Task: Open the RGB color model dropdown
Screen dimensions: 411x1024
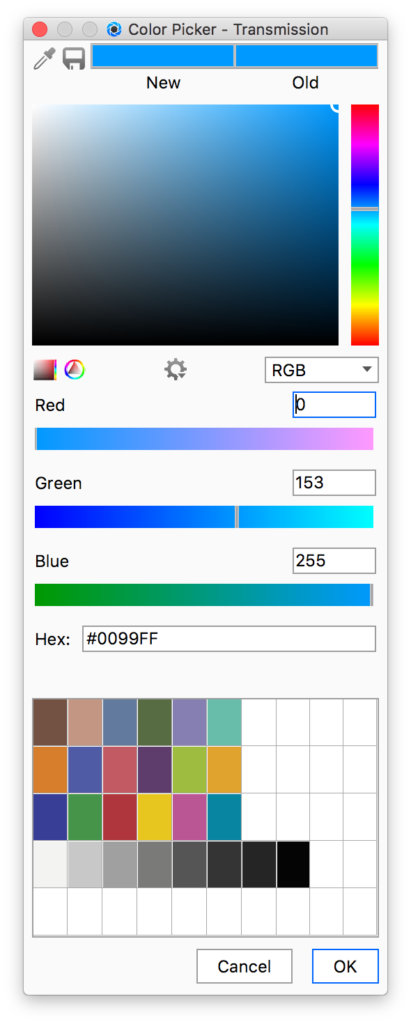Action: click(321, 370)
